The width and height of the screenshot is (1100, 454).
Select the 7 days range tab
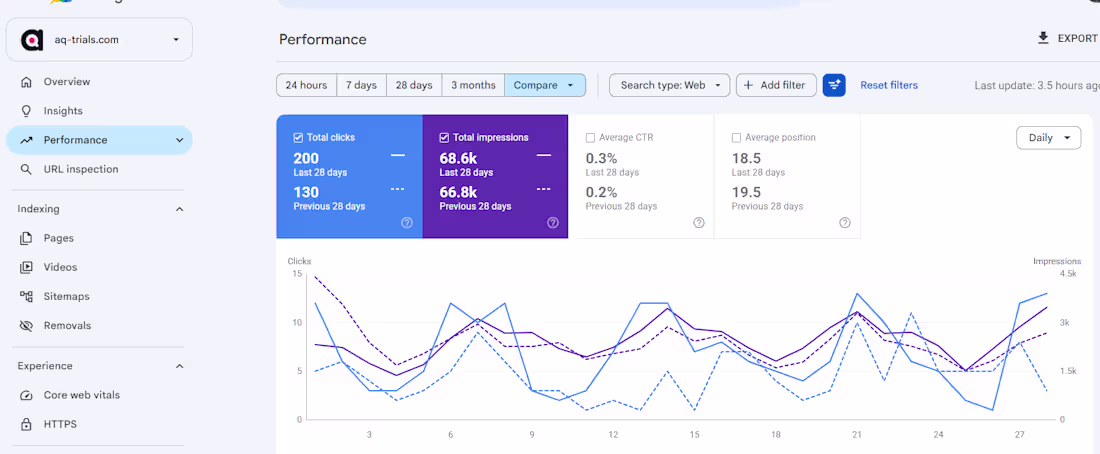[x=361, y=85]
